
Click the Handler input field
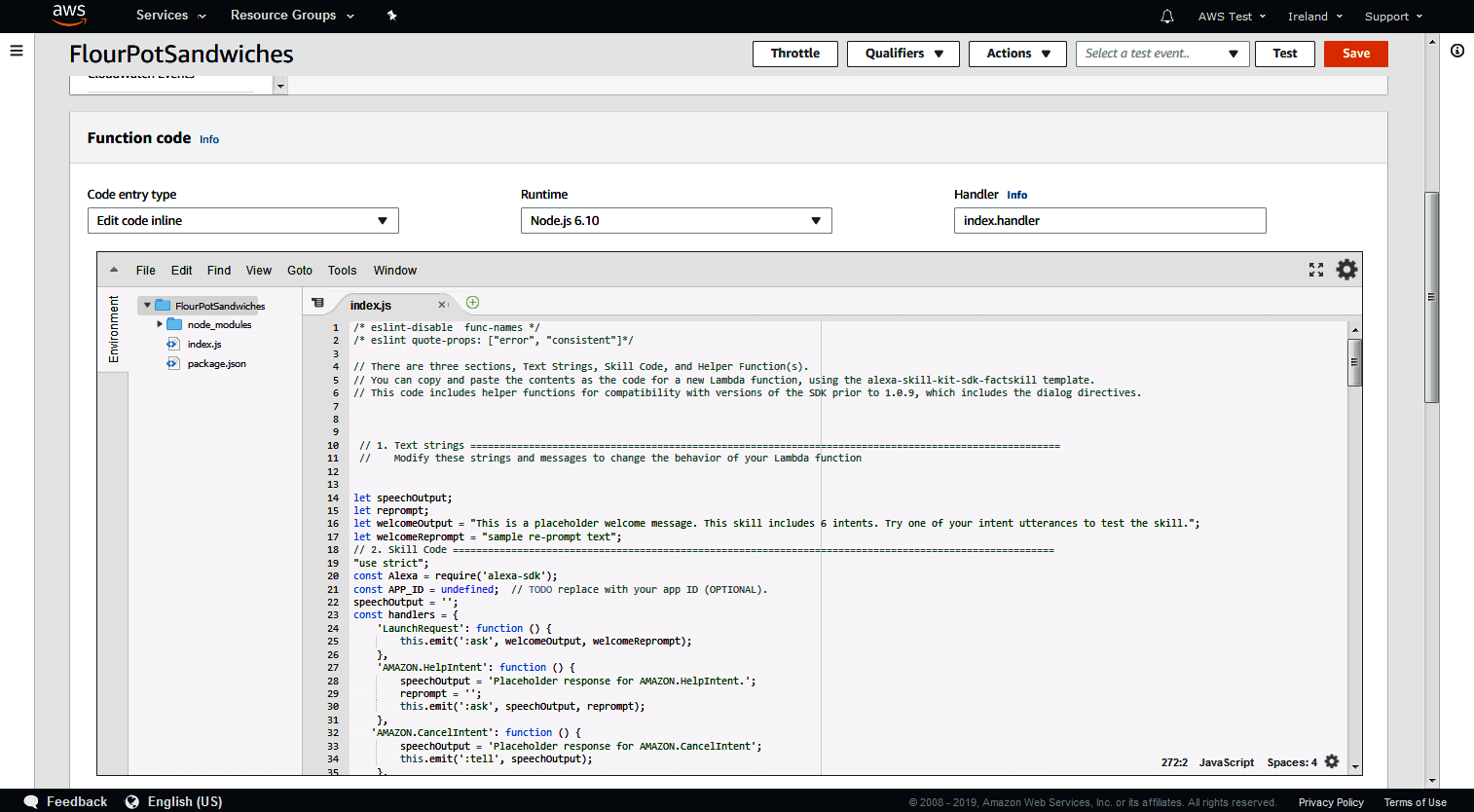(x=1109, y=221)
